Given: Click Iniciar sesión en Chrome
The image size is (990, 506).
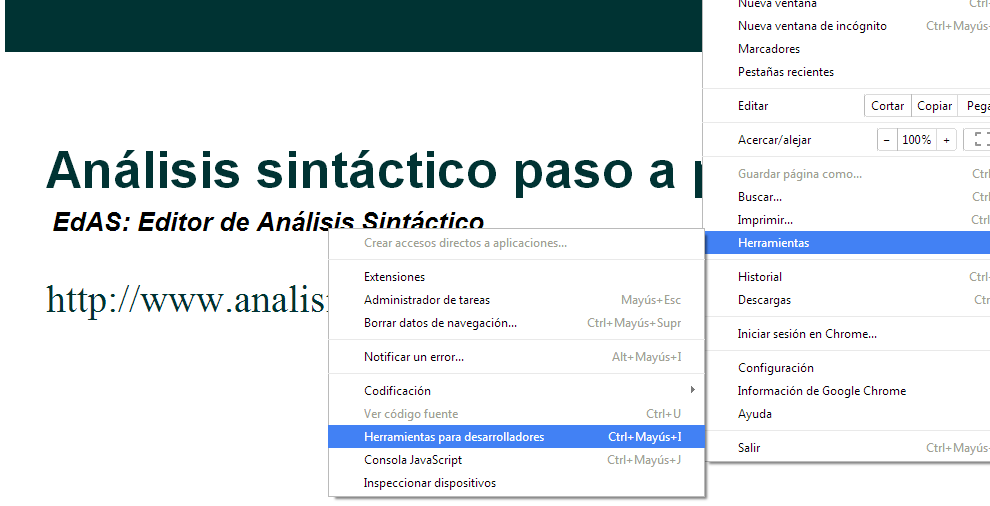Looking at the screenshot, I should pyautogui.click(x=807, y=334).
